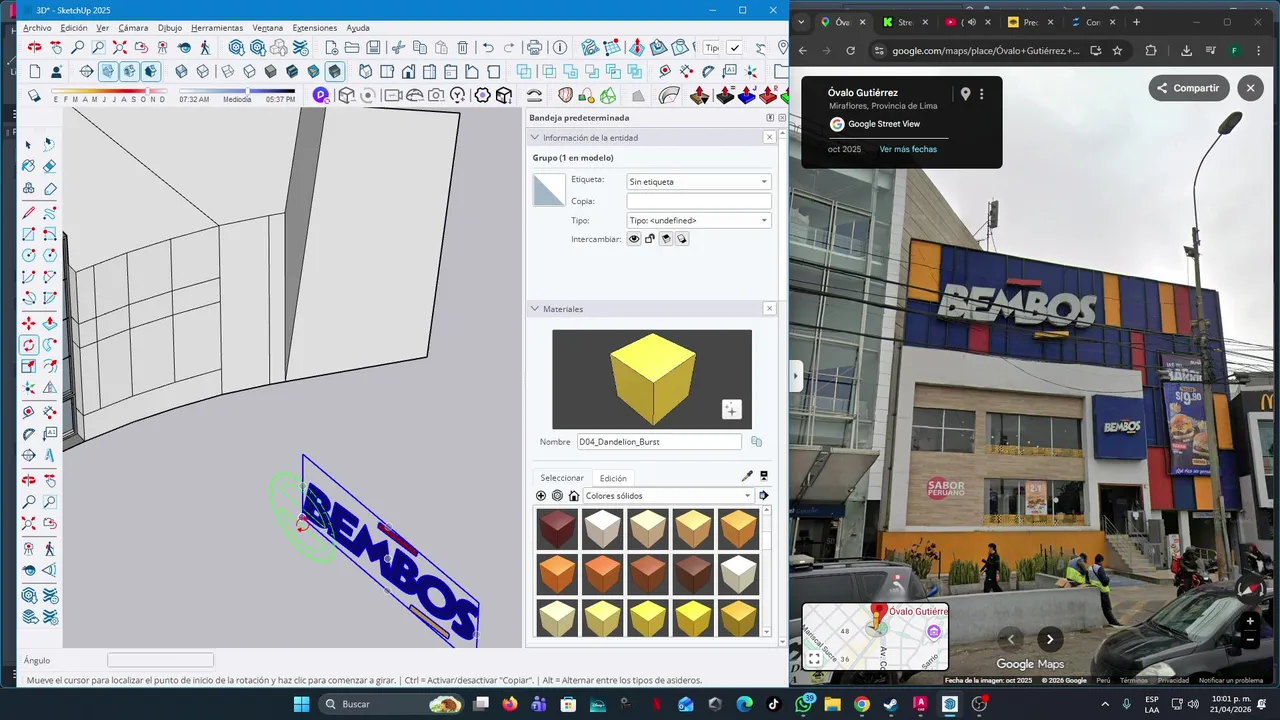Collapse the Materiales panel
The image size is (1280, 720).
535,309
